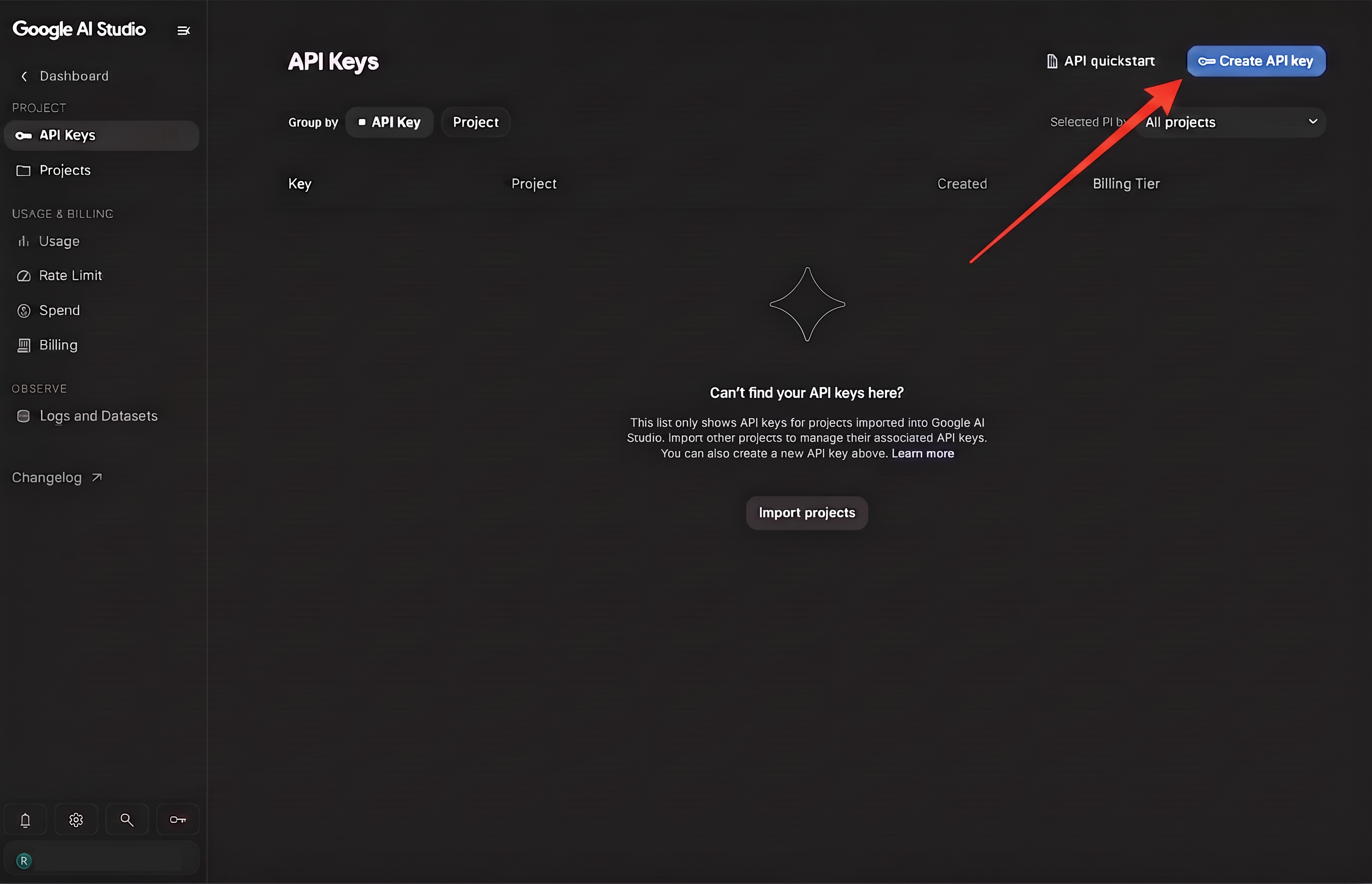
Task: Collapse the sidebar with the menu icon
Action: pyautogui.click(x=184, y=30)
